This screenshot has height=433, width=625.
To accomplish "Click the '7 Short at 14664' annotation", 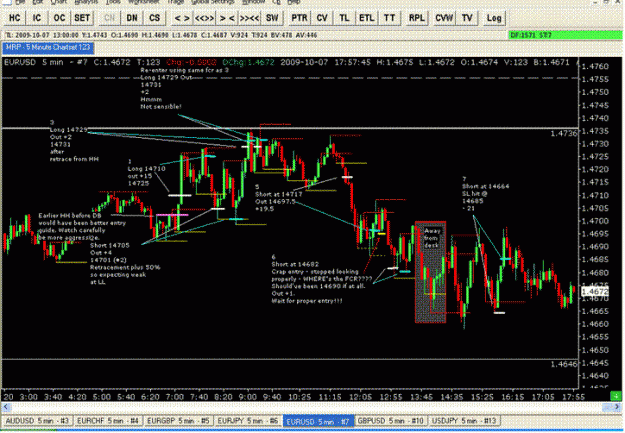I will (x=485, y=194).
